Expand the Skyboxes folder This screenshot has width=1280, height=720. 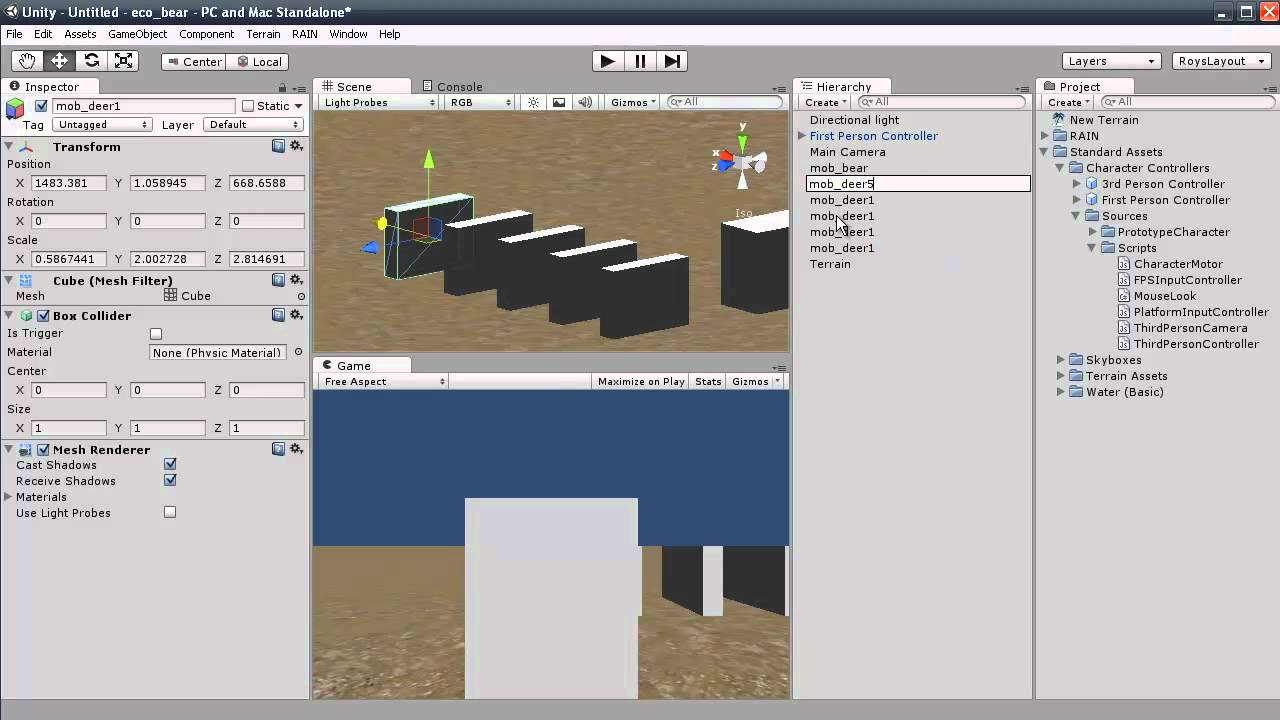coord(1061,360)
